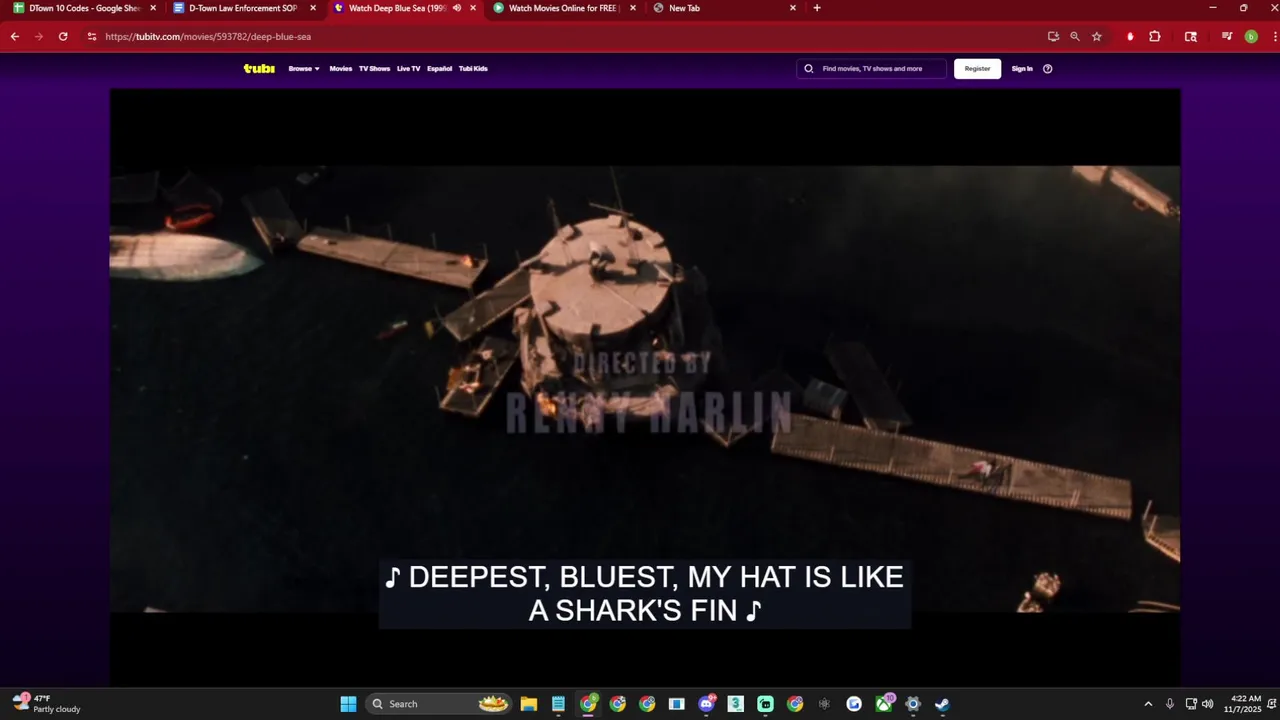
Task: Open the Discord taskbar icon
Action: [707, 704]
